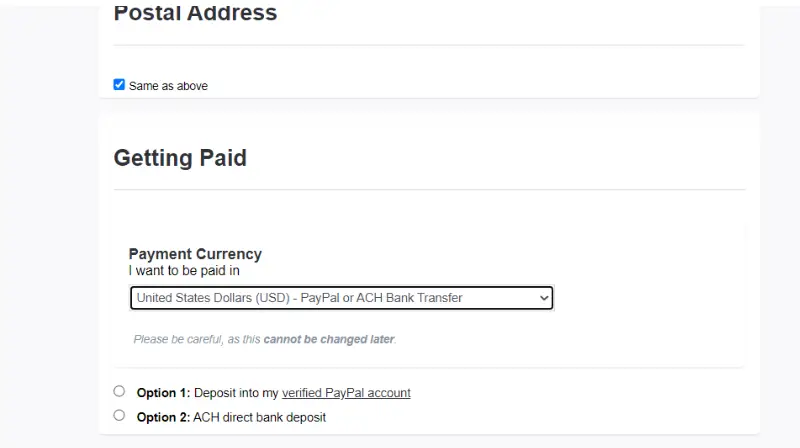The height and width of the screenshot is (448, 800).
Task: Open the "verified PayPal account" link
Action: [346, 393]
